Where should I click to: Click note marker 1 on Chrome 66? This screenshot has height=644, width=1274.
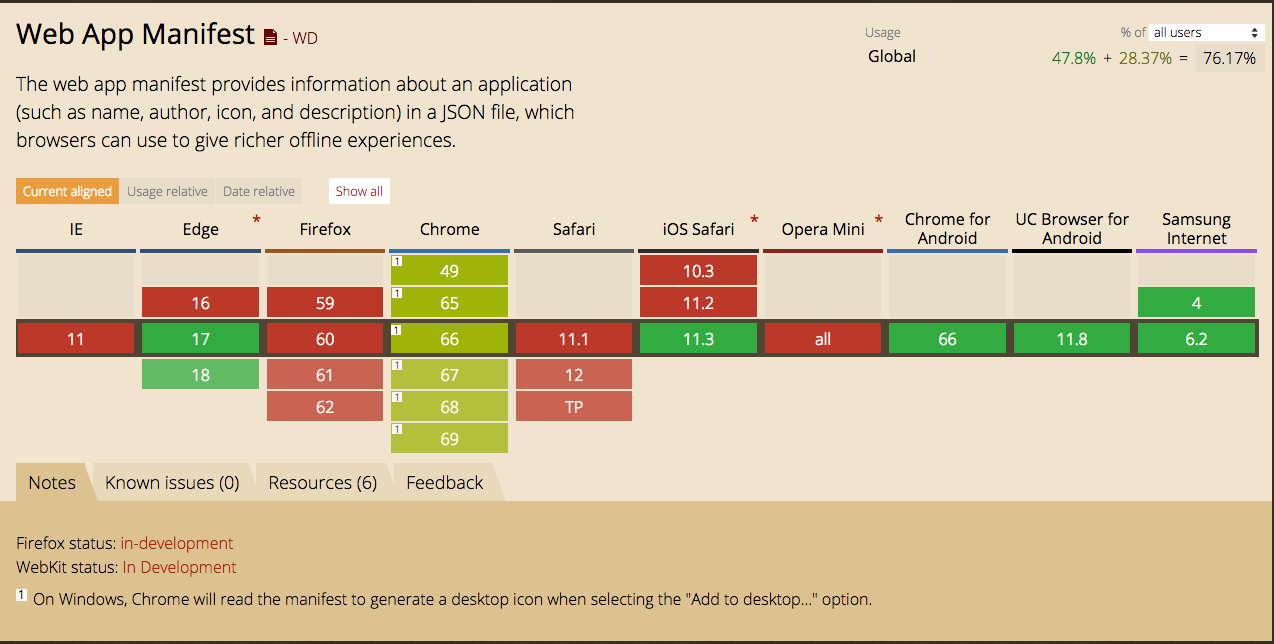[396, 329]
